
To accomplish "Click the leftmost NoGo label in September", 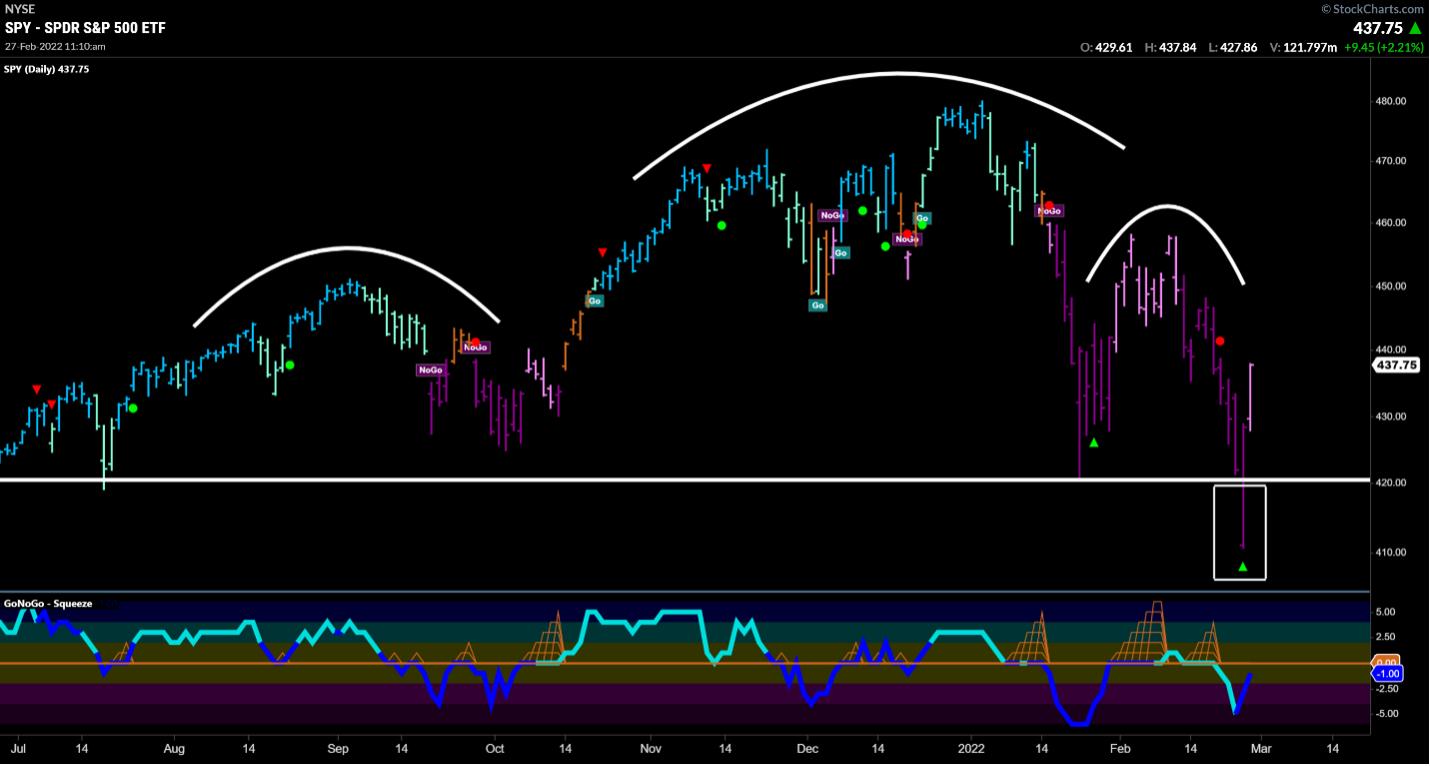I will pyautogui.click(x=430, y=369).
